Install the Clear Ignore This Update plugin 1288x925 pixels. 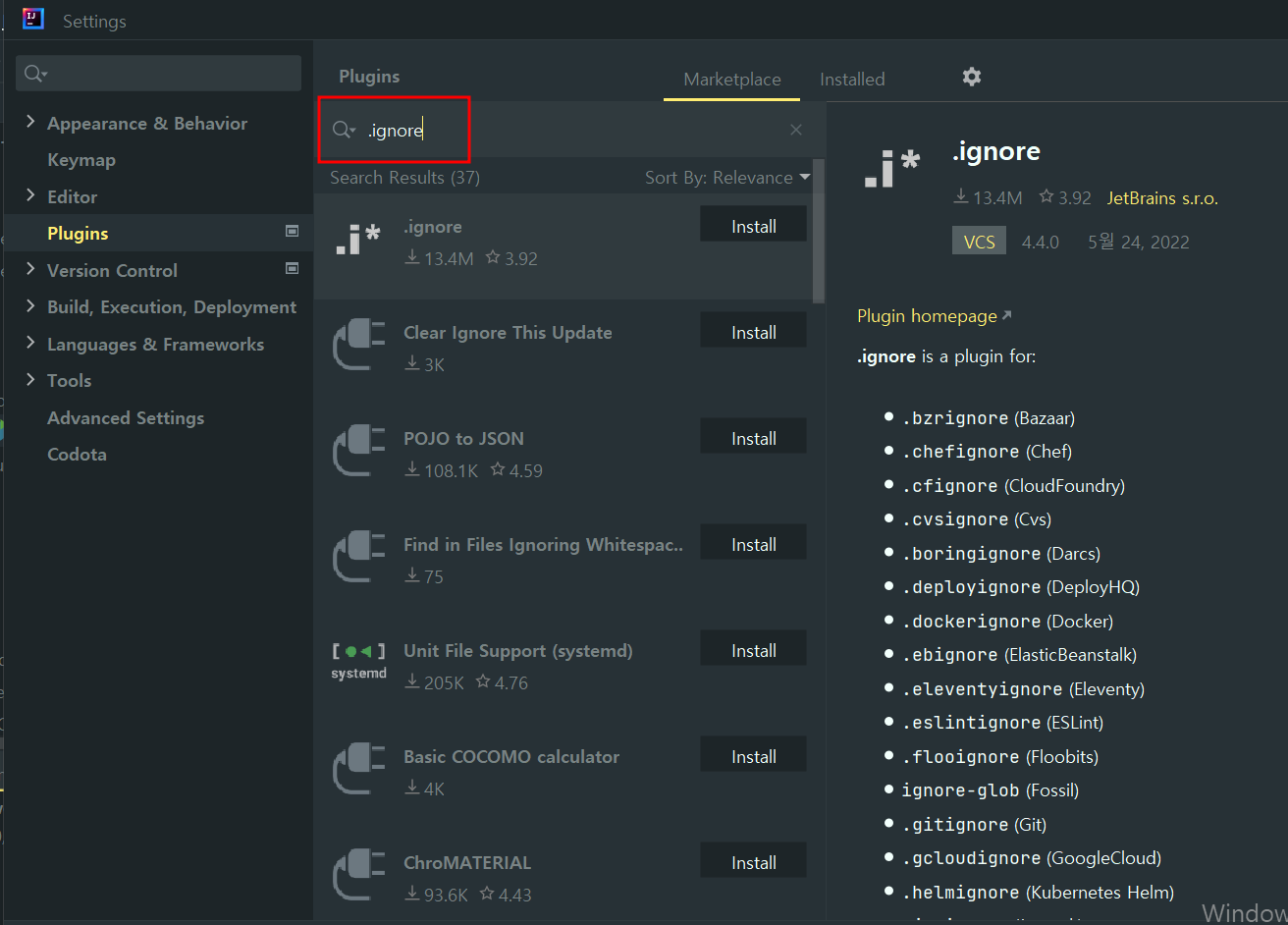(x=753, y=333)
